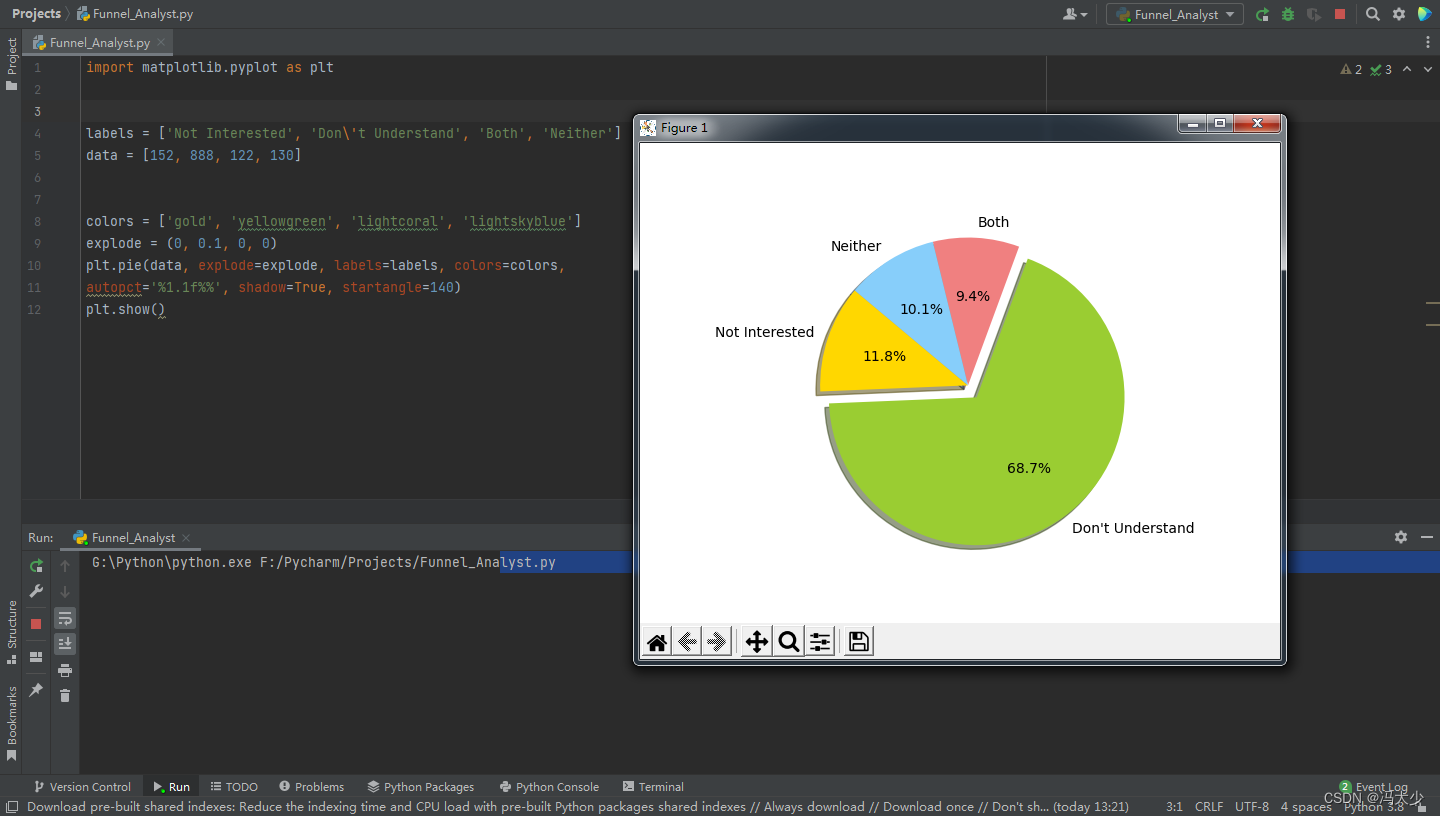Click the 3:1 caret position indicator
Screen dimensions: 1440x816
click(x=1174, y=806)
